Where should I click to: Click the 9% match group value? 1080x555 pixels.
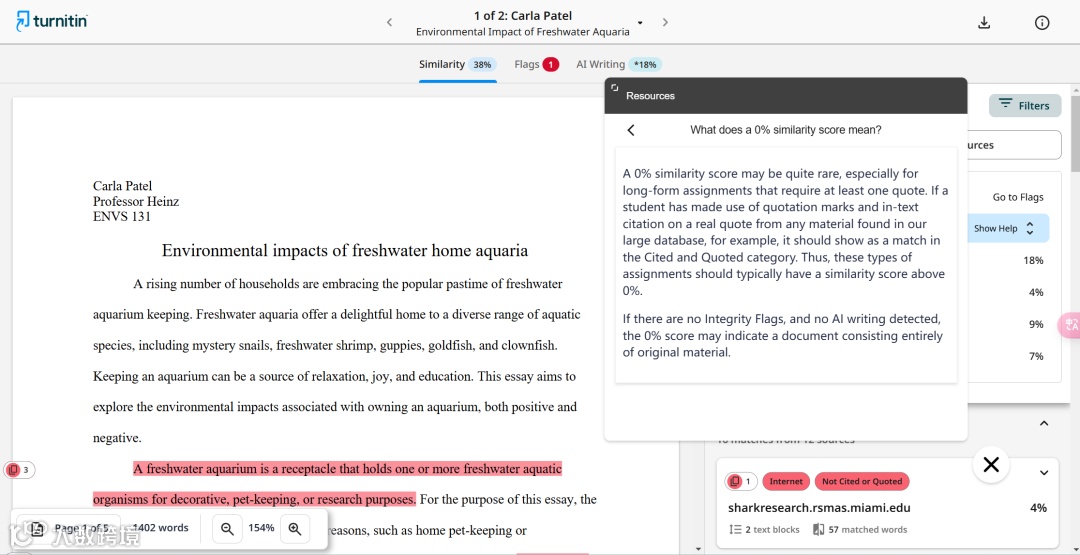(x=1036, y=324)
